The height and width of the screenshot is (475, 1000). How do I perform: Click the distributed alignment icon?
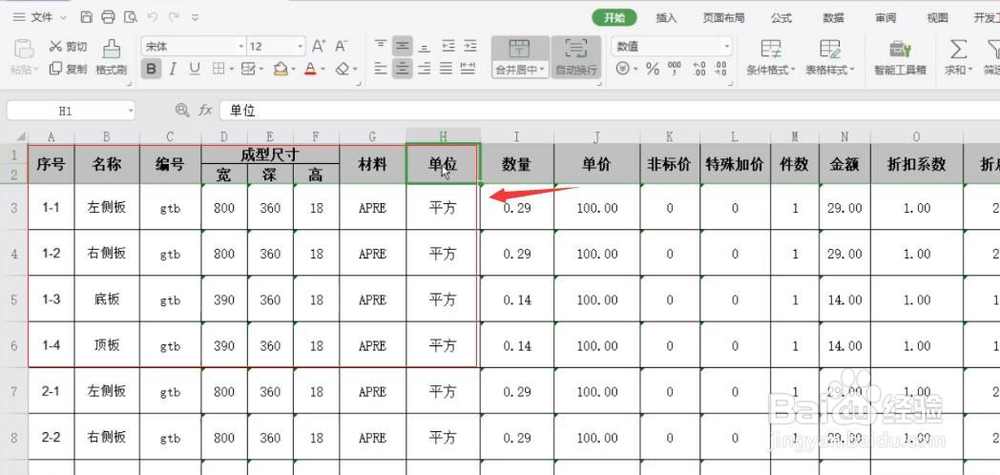467,68
